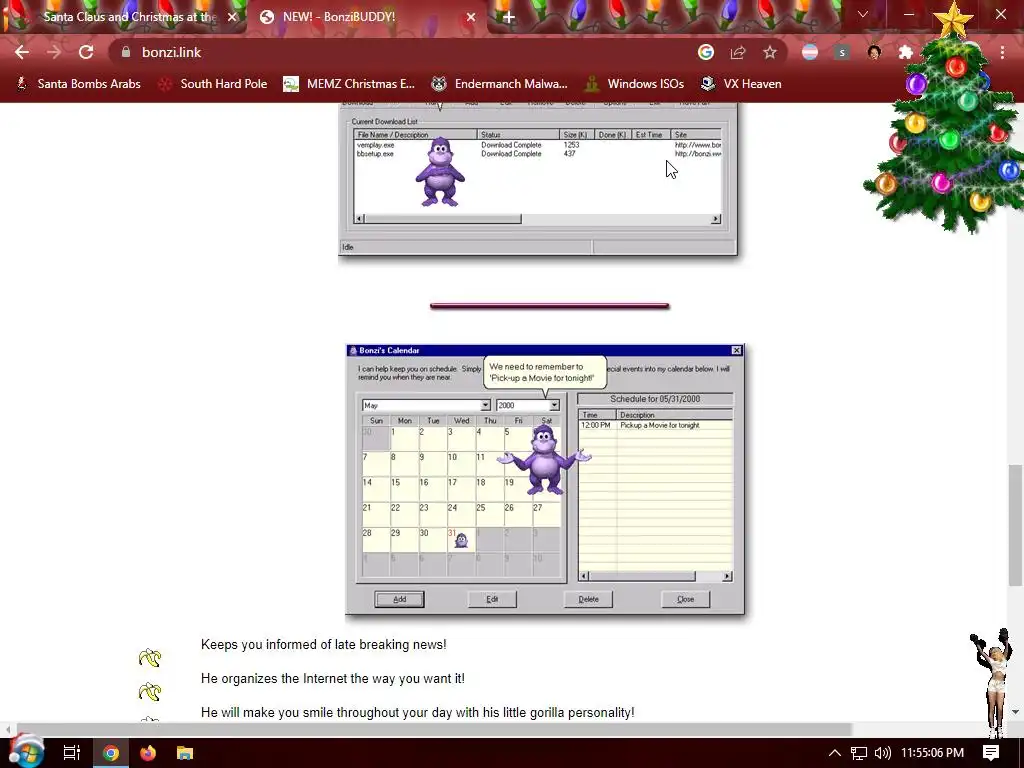
Task: Click banana icon beside breaking news line
Action: click(150, 658)
